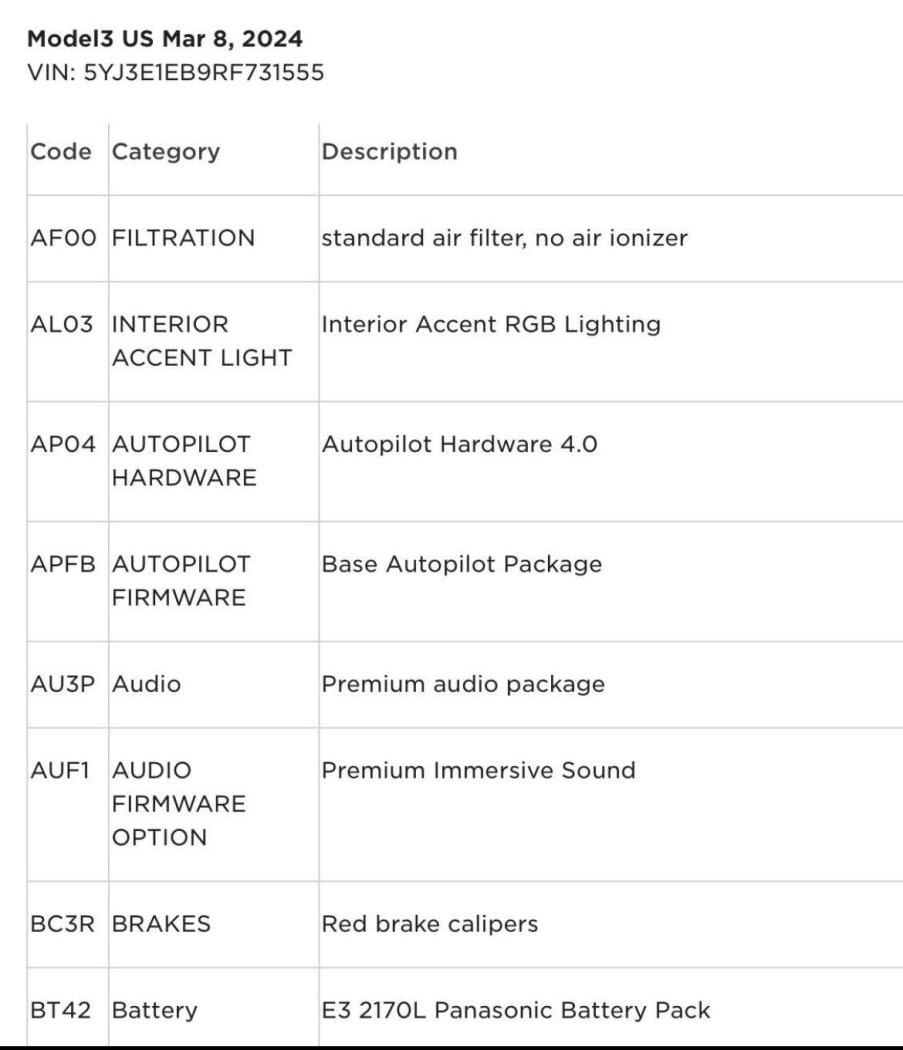This screenshot has height=1050, width=903.
Task: Select the E3 2170L Panasonic Battery Pack text
Action: (515, 1010)
